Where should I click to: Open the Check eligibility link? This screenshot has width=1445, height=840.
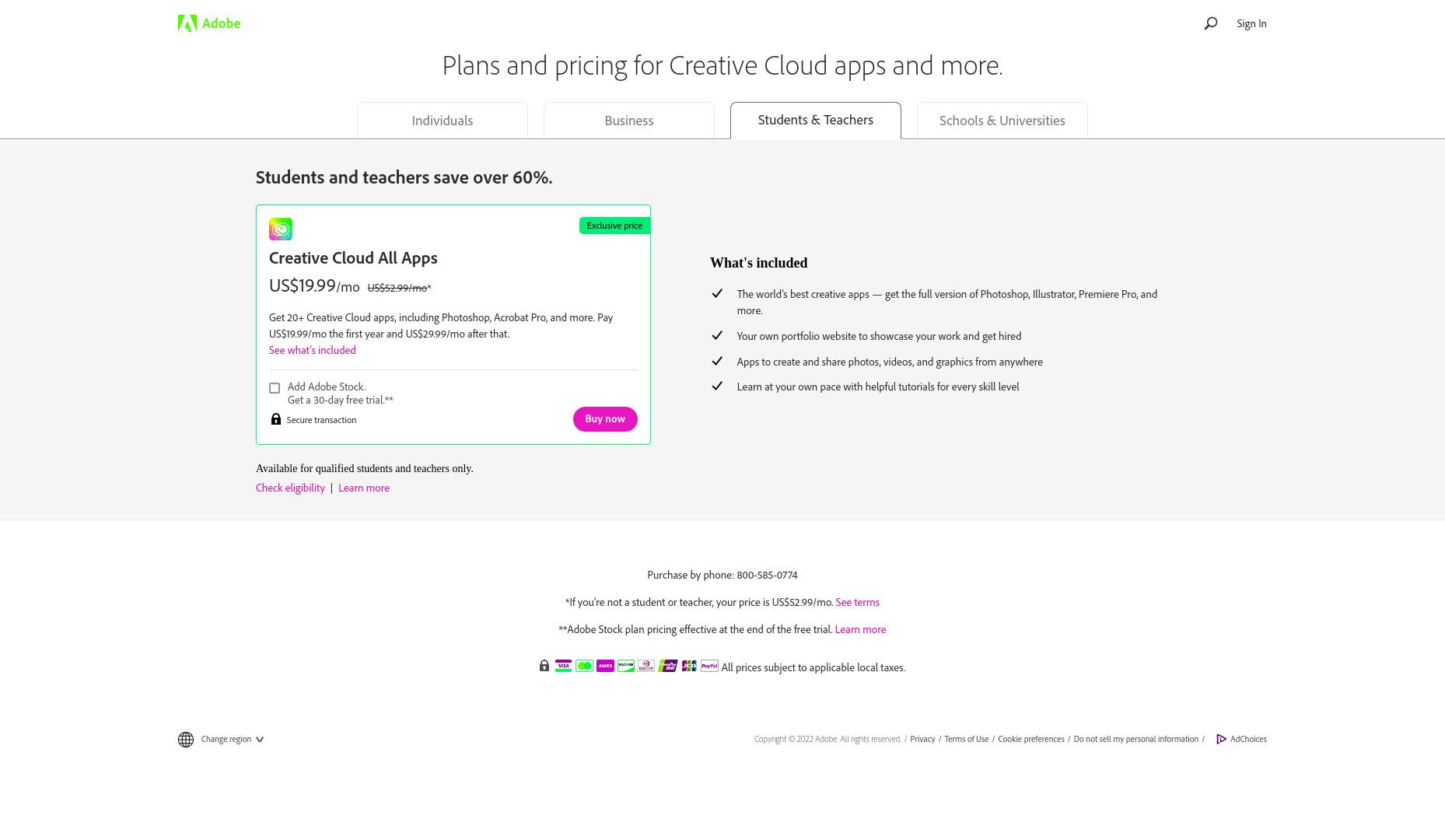[x=290, y=488]
